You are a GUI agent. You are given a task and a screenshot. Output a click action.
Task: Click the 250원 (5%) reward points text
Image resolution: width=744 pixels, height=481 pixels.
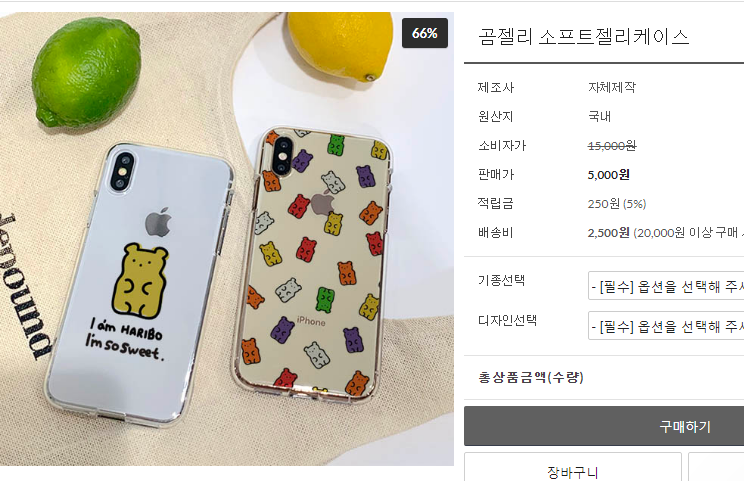[617, 204]
